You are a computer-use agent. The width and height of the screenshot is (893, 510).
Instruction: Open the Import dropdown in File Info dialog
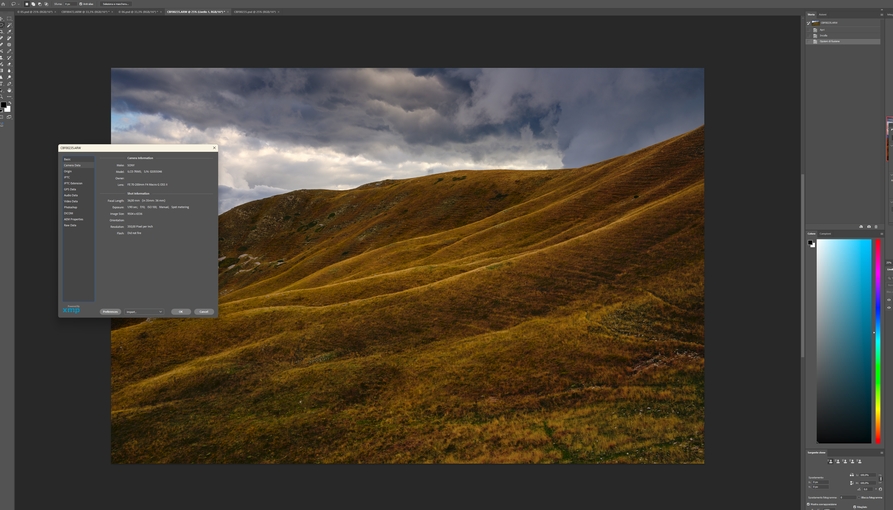click(x=144, y=312)
